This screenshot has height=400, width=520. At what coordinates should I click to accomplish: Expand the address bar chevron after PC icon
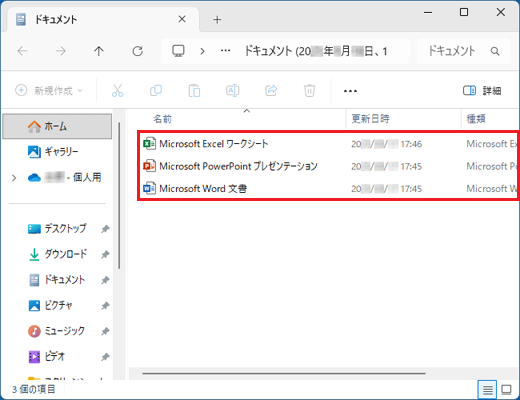[202, 51]
